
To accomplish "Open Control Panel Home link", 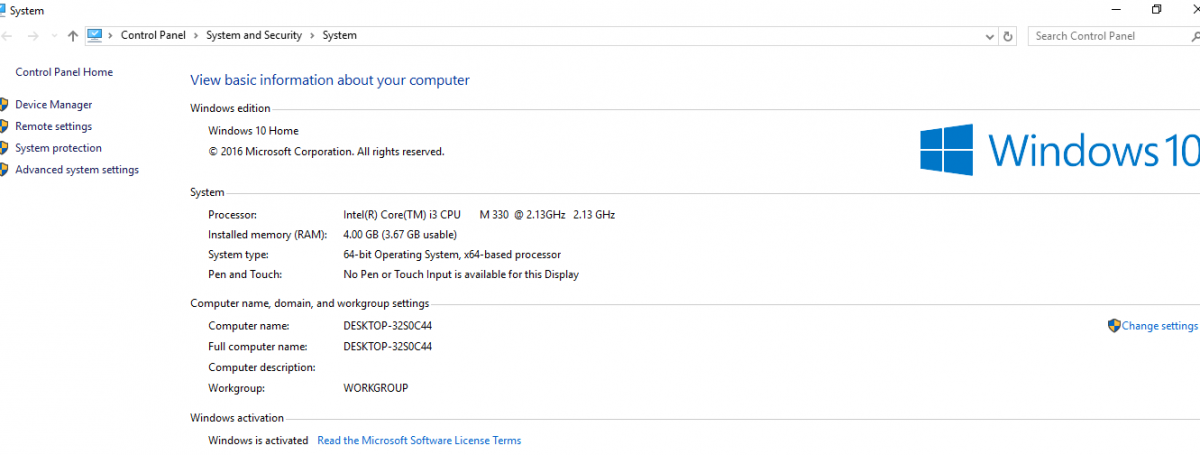I will [x=64, y=72].
